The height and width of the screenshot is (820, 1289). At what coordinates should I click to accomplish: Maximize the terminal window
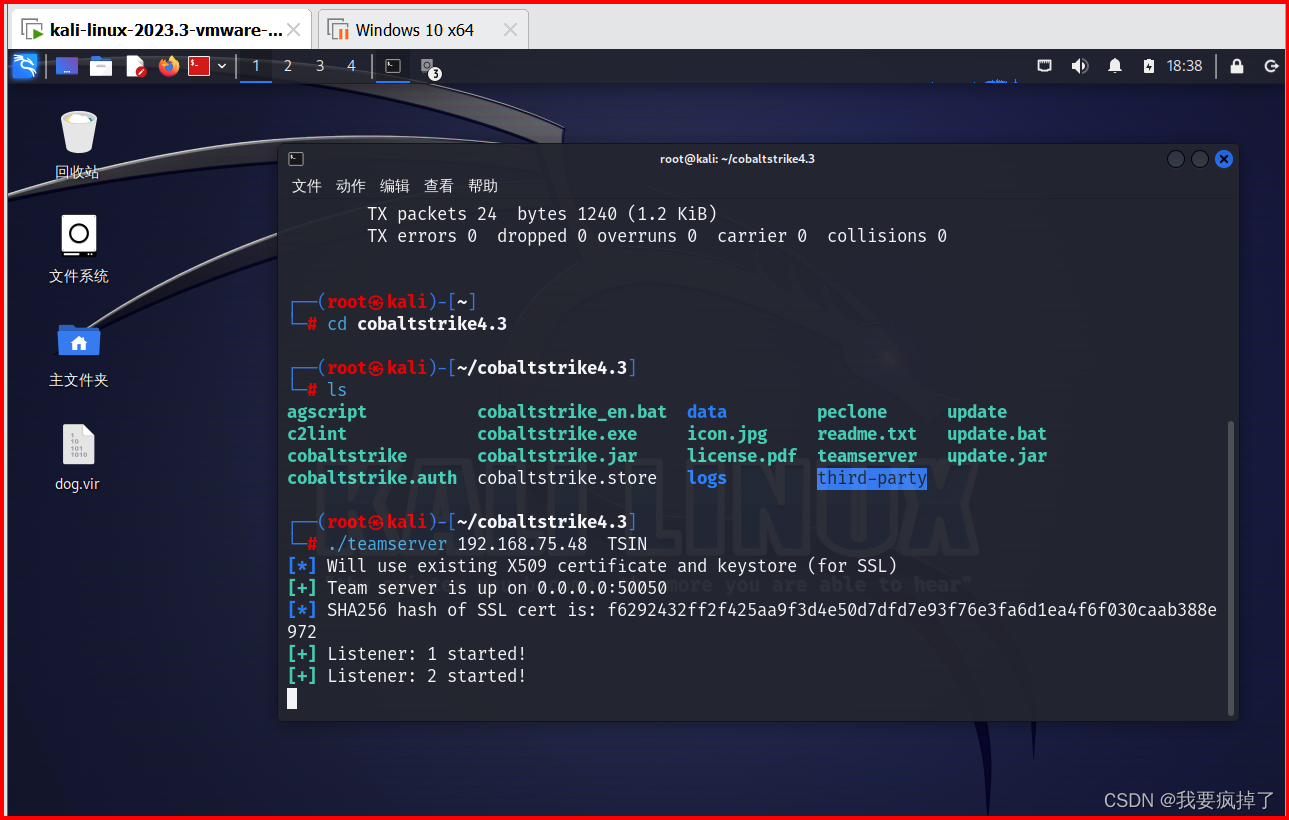1200,159
